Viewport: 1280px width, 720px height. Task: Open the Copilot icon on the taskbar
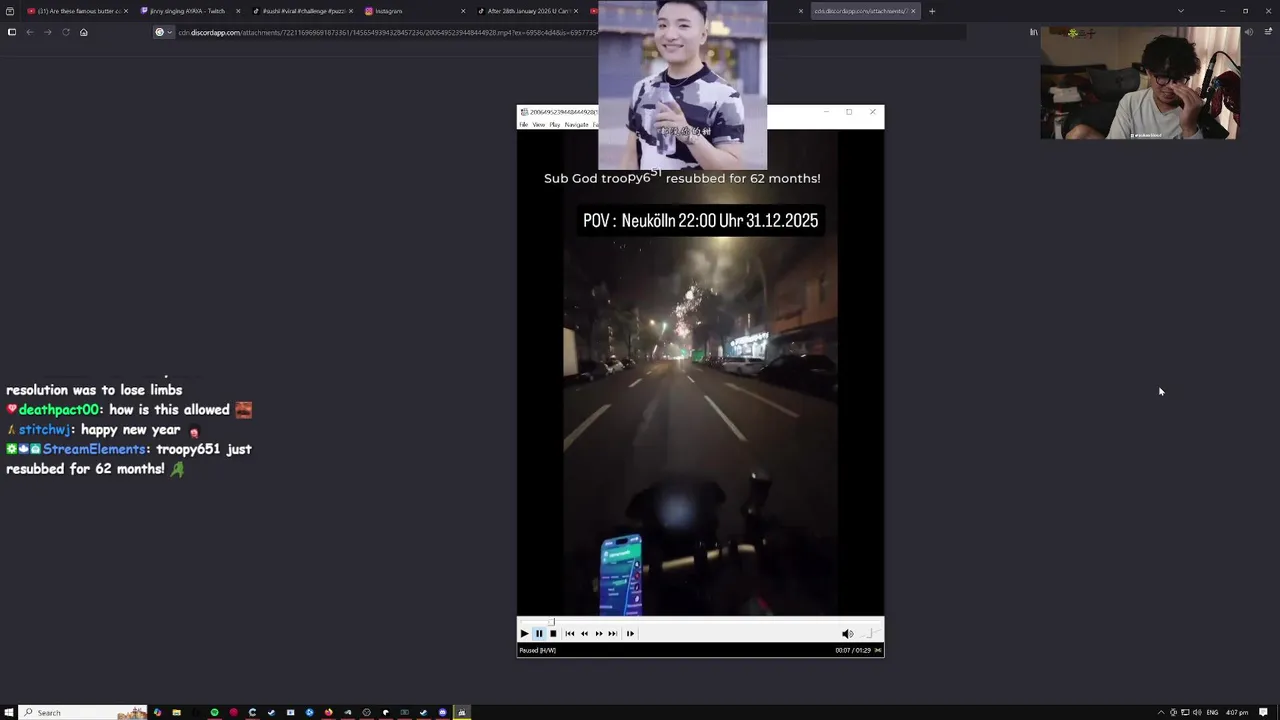tap(157, 712)
